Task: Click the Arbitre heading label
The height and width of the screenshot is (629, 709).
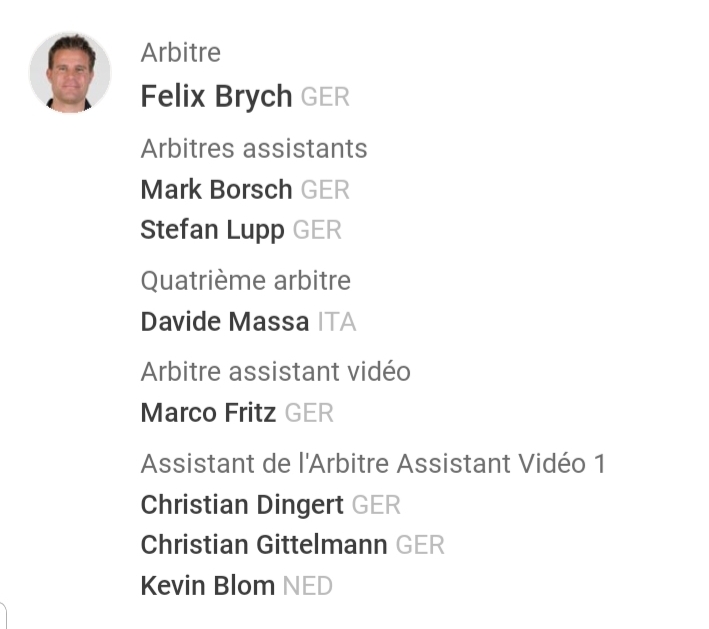Action: point(181,52)
